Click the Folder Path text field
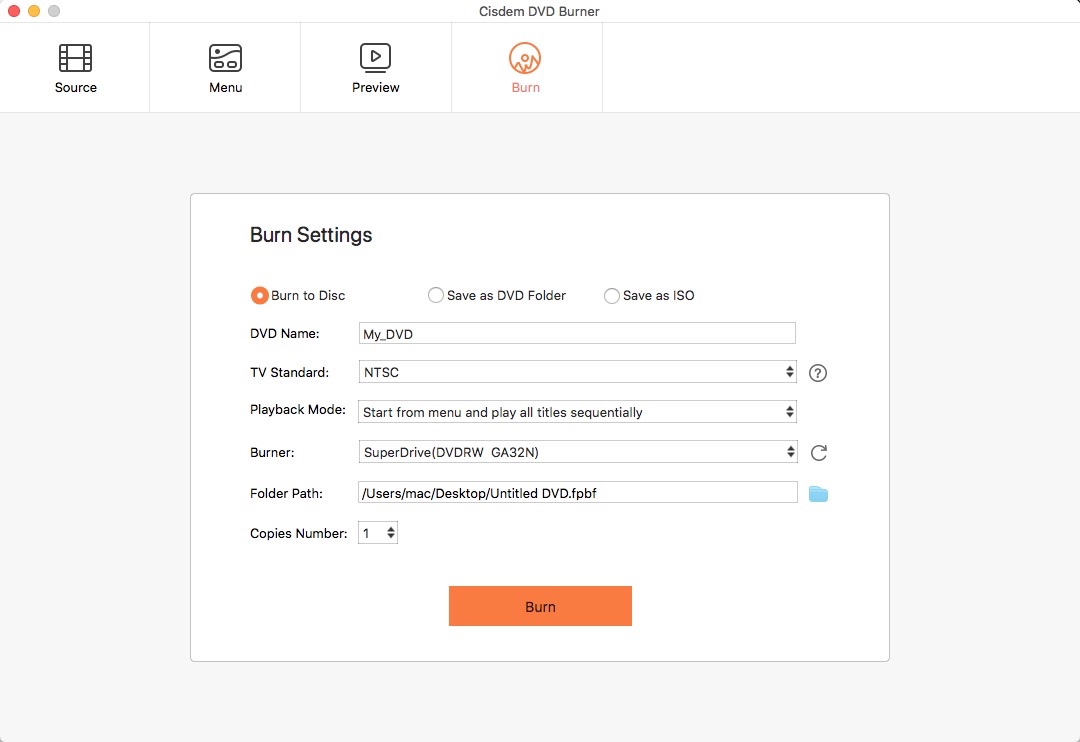The height and width of the screenshot is (742, 1080). click(x=577, y=492)
